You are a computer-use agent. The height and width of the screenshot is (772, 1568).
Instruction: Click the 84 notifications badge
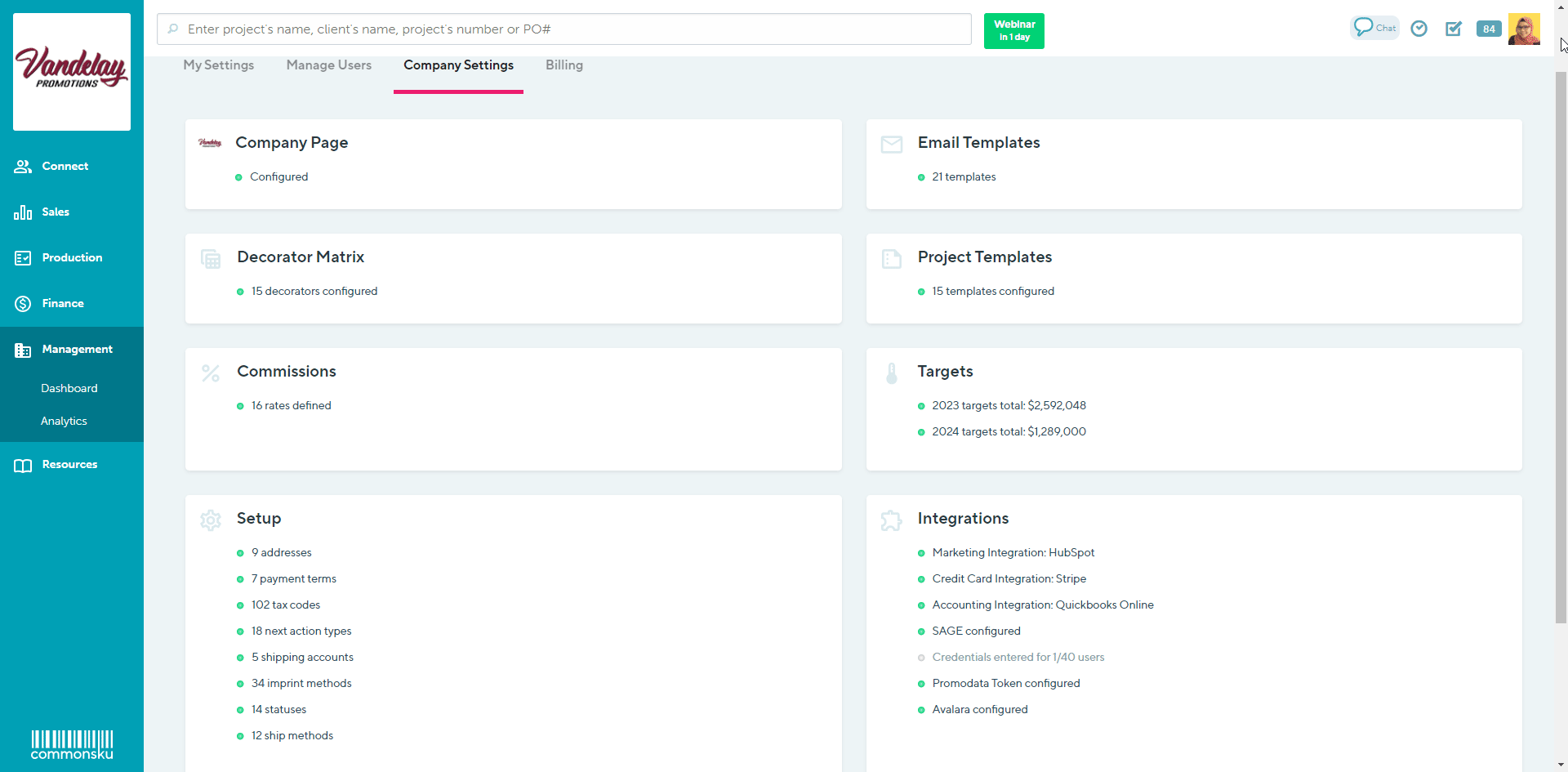pos(1489,29)
